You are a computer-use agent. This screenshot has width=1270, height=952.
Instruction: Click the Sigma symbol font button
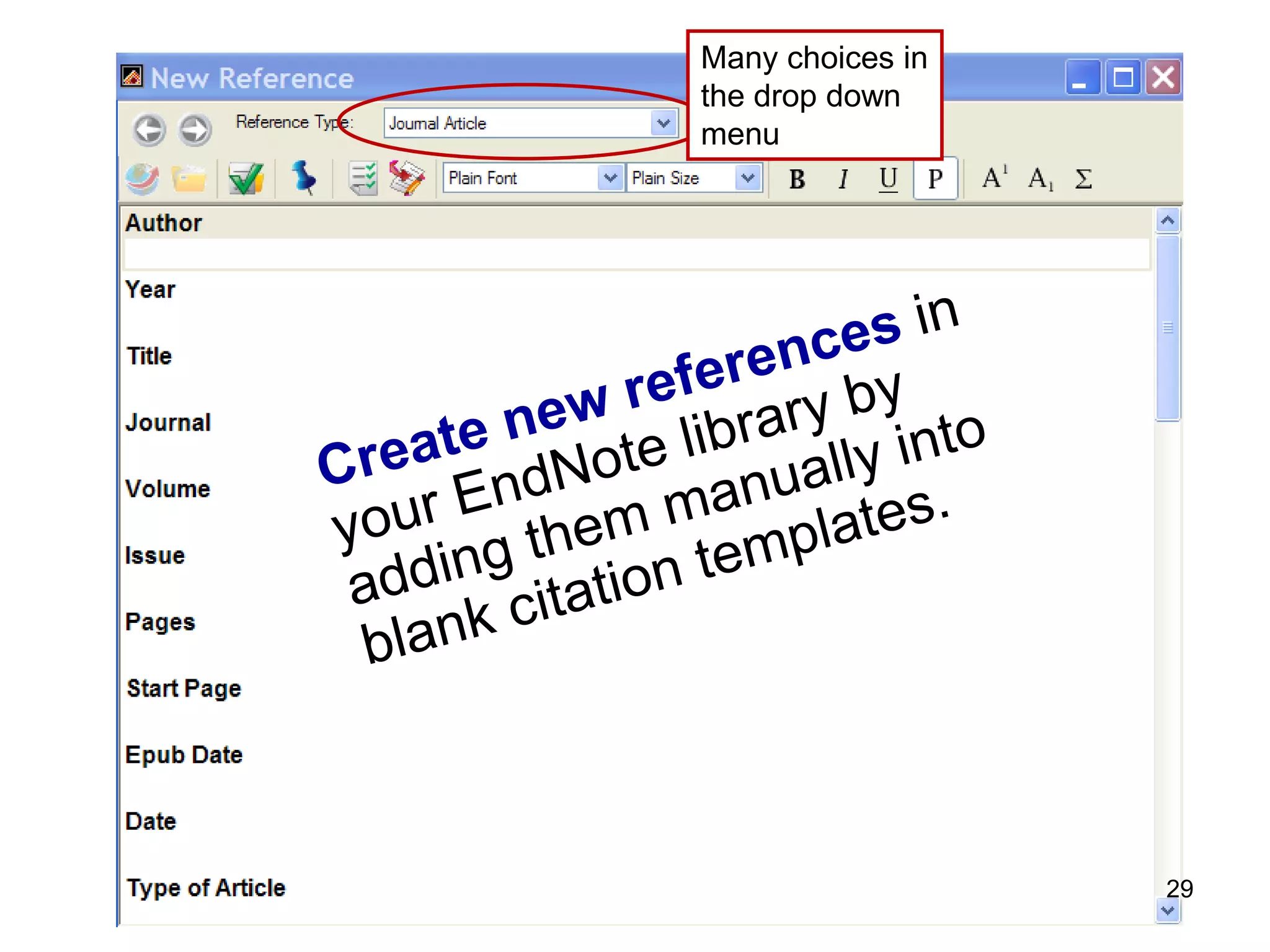(x=1083, y=179)
